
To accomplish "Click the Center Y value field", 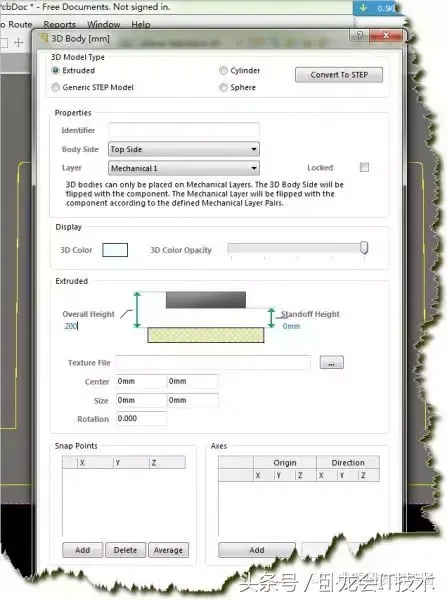I will pyautogui.click(x=193, y=381).
